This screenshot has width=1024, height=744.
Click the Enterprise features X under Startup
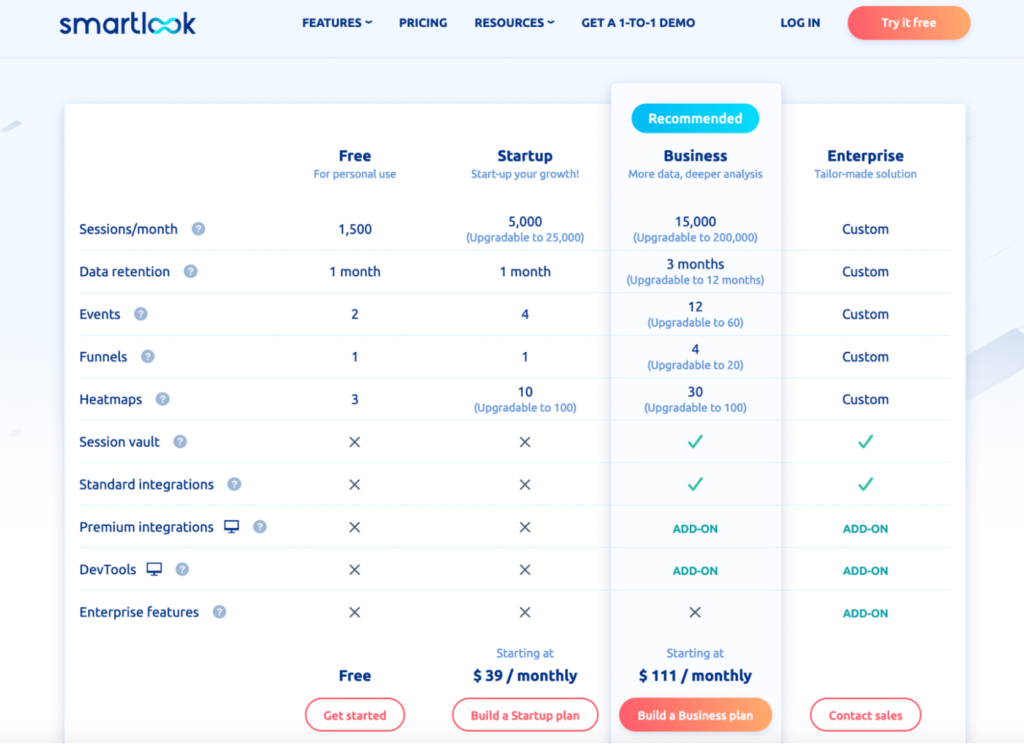[525, 612]
